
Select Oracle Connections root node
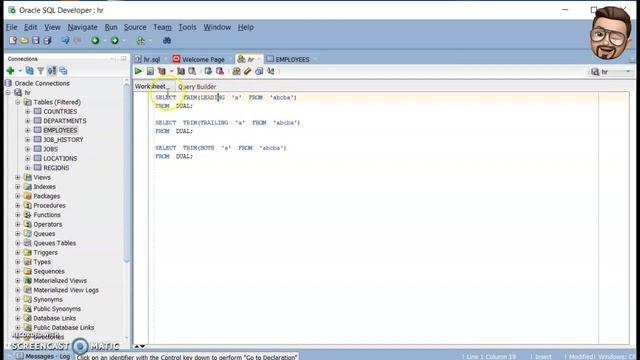click(42, 83)
